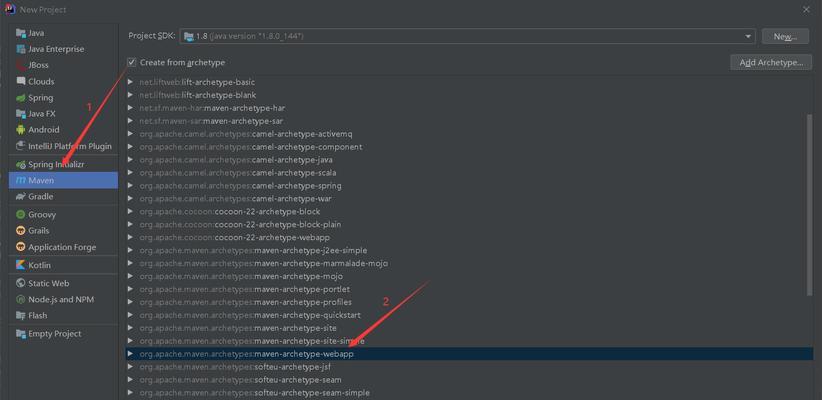
Task: Click the Java Enterprise icon
Action: pyautogui.click(x=21, y=49)
